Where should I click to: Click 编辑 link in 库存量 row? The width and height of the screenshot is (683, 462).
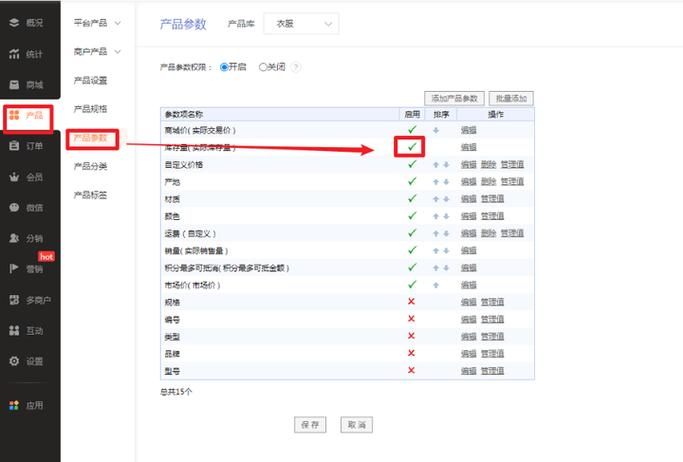[x=469, y=147]
